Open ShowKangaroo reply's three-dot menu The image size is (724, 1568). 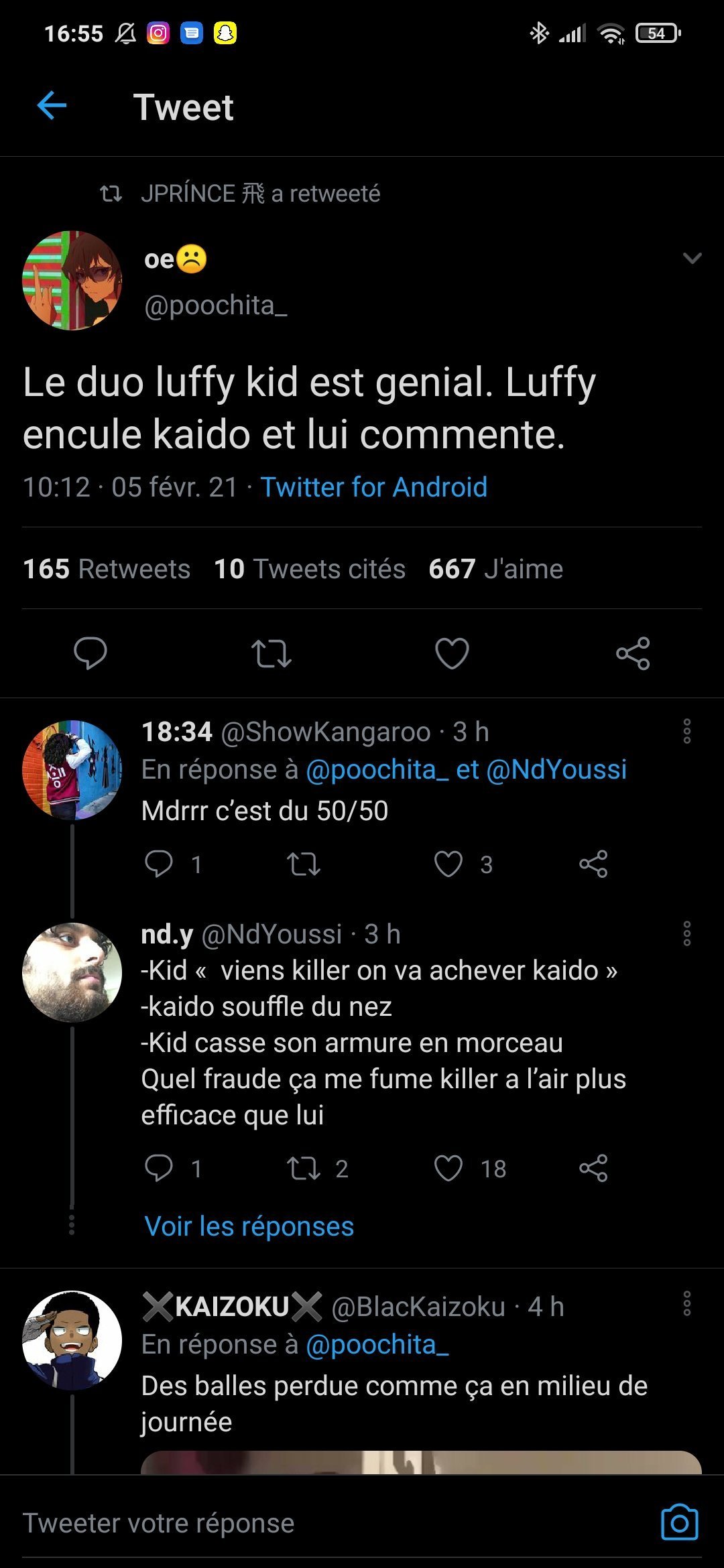click(x=686, y=731)
